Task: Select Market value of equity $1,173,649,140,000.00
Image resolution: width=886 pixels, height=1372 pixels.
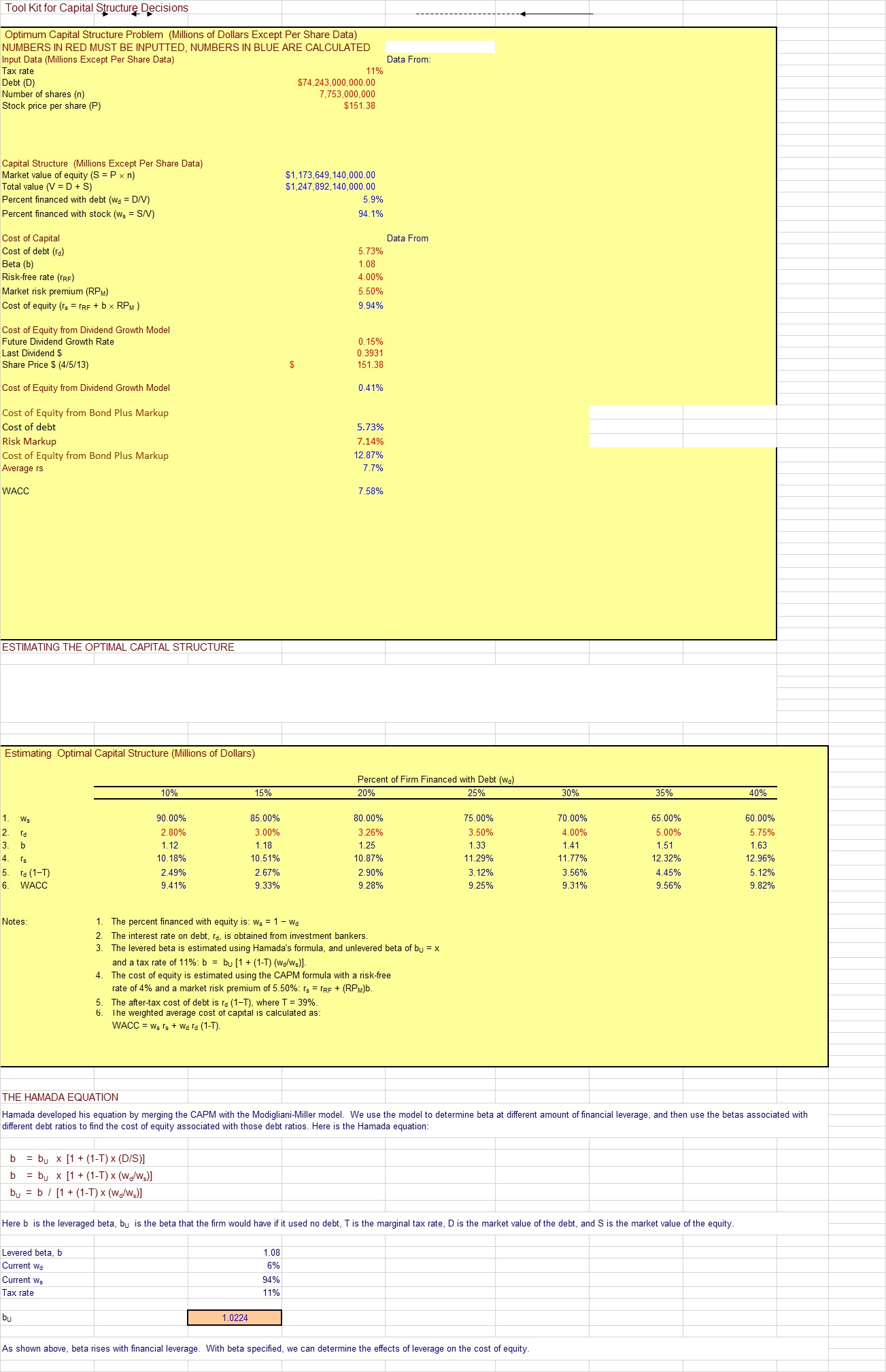Action: pyautogui.click(x=330, y=175)
